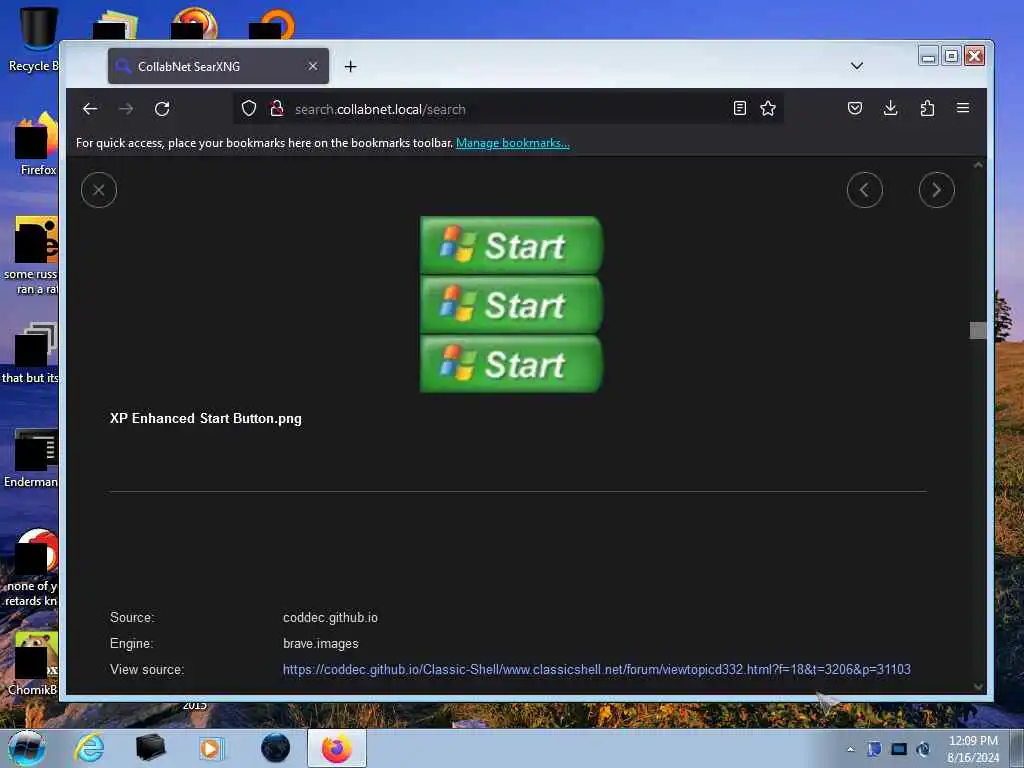Go back with the browser back arrow

pos(90,109)
